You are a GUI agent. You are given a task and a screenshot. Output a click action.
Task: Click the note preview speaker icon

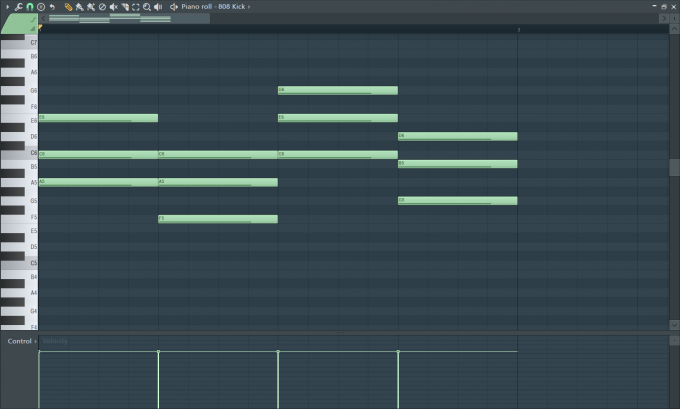click(x=173, y=7)
